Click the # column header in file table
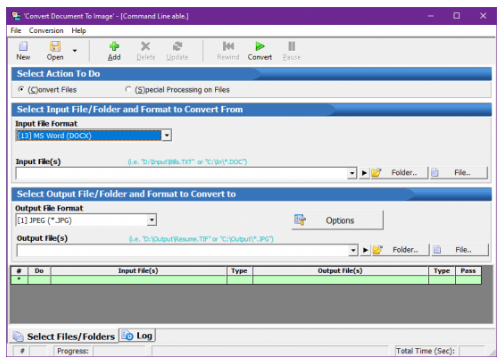503x363 pixels. [x=19, y=271]
